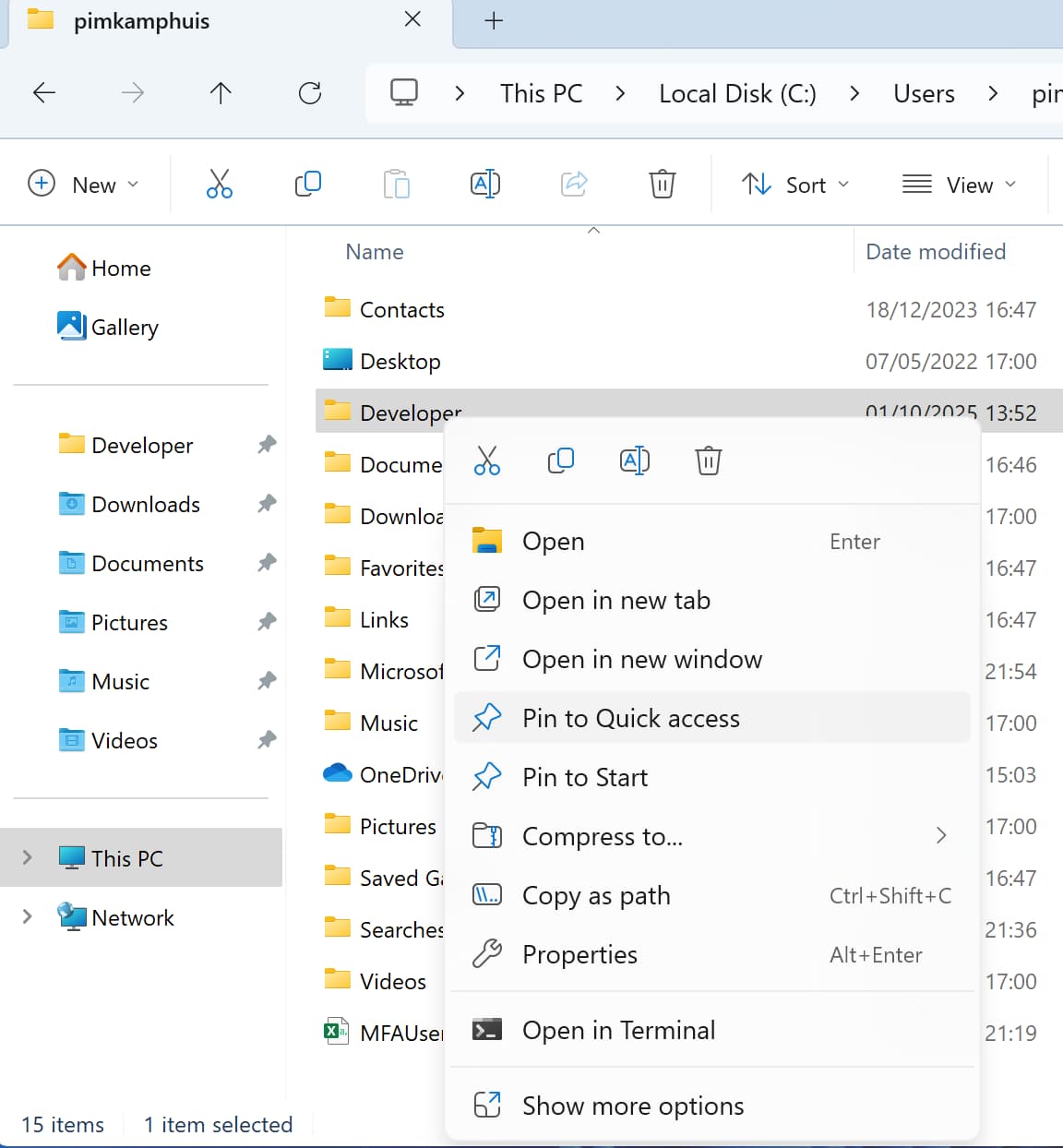Click the Delete trash icon in the toolbar
This screenshot has width=1063, height=1148.
[662, 185]
